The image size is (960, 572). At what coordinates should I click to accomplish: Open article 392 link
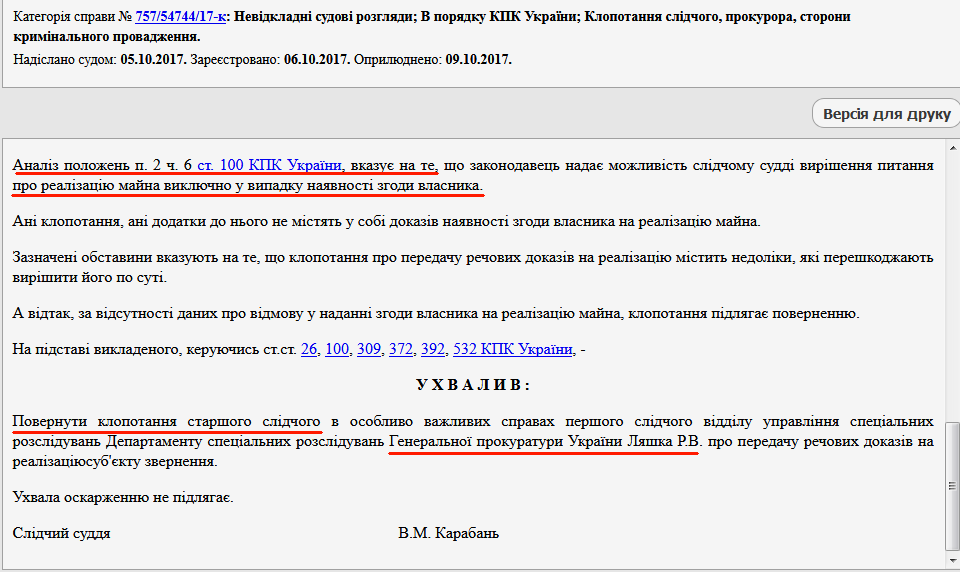433,349
